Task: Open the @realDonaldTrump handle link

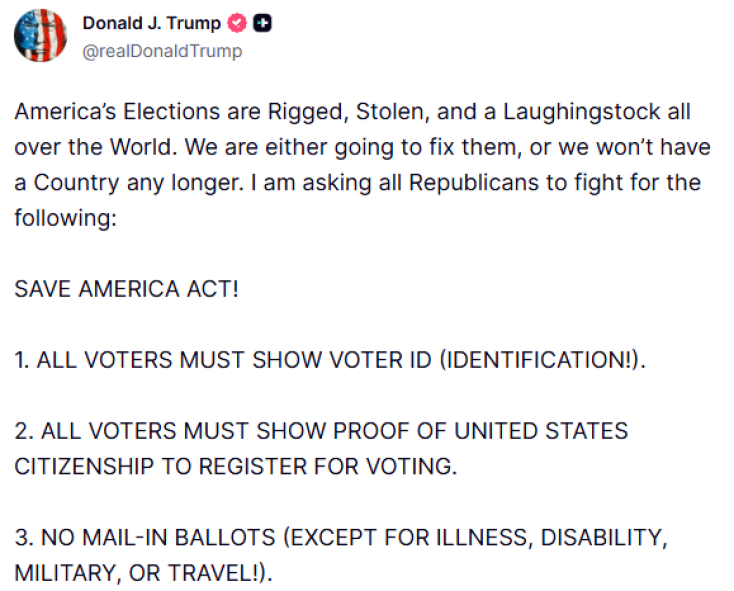Action: point(162,50)
